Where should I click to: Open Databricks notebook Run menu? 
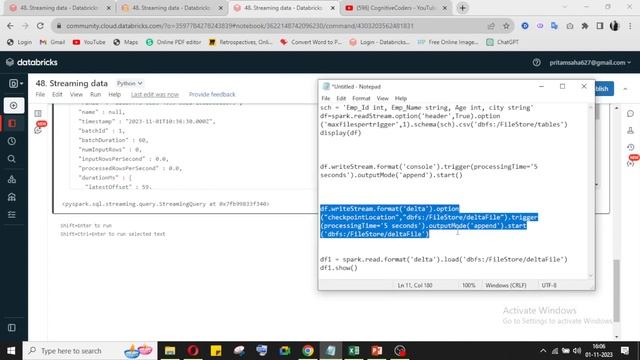96,94
